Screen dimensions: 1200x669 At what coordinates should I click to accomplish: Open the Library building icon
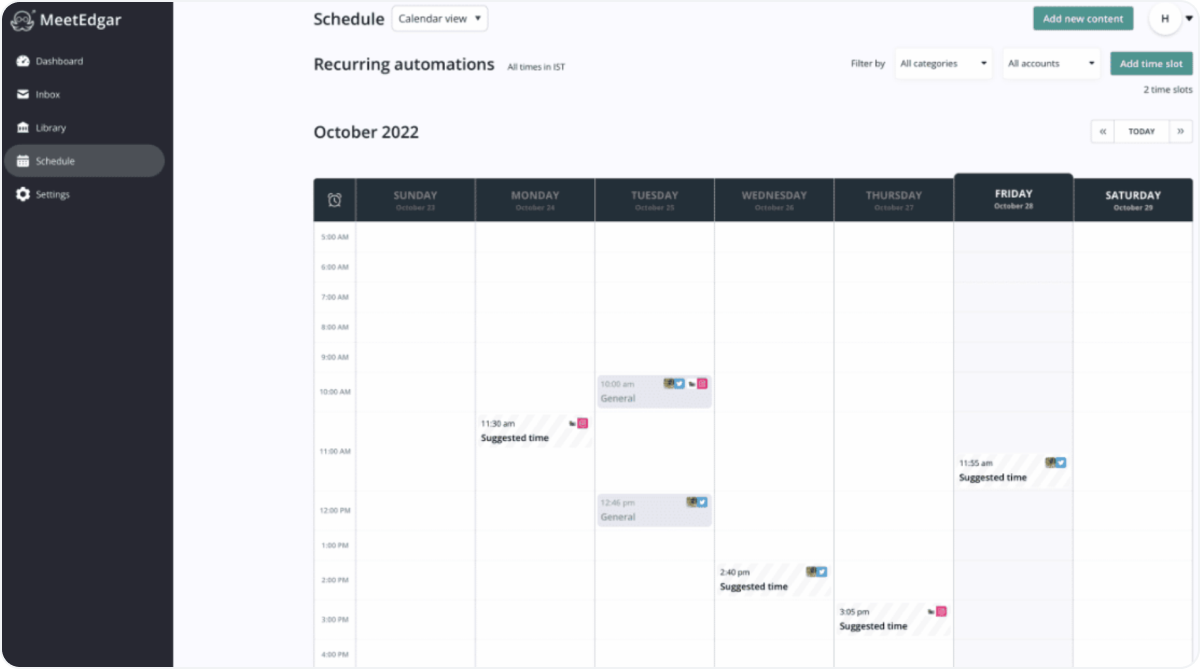coord(23,128)
